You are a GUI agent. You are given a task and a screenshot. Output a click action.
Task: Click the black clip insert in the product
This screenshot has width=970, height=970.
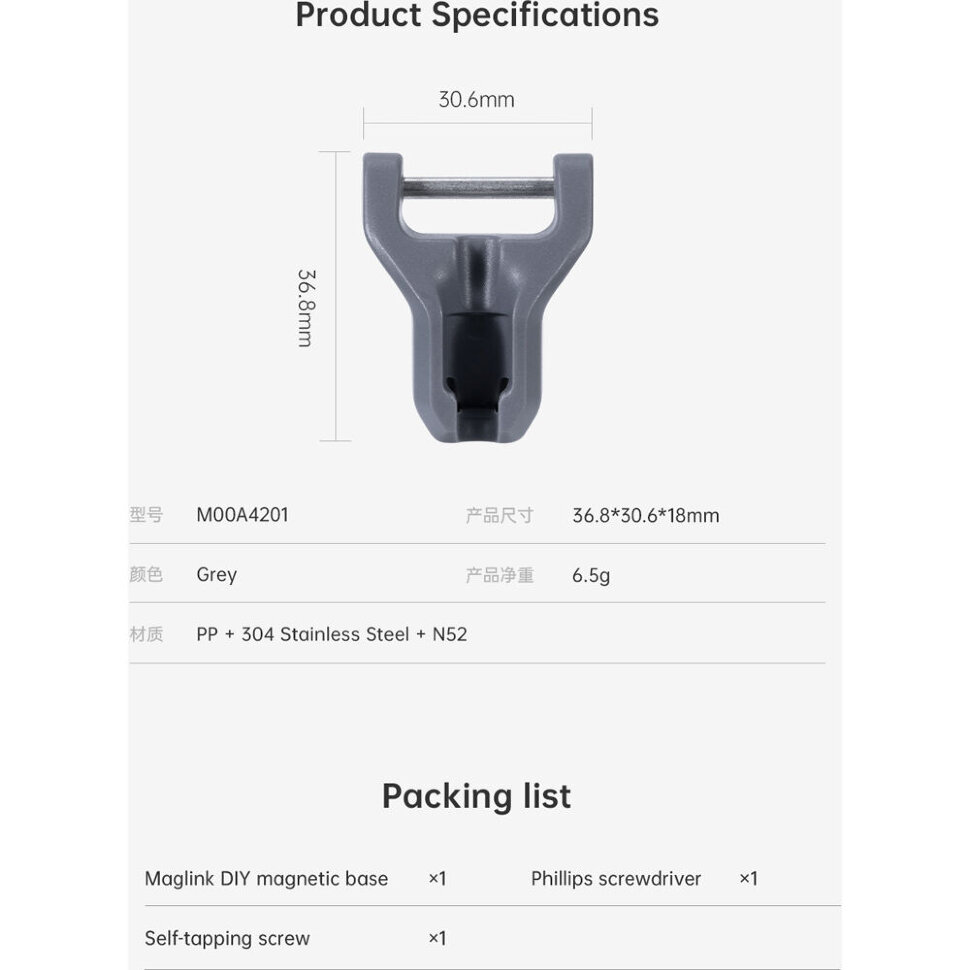click(x=476, y=372)
